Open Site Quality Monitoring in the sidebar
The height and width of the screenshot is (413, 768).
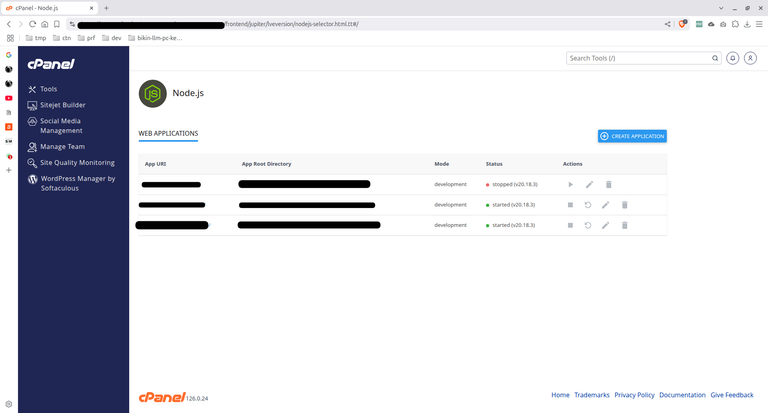tap(77, 163)
